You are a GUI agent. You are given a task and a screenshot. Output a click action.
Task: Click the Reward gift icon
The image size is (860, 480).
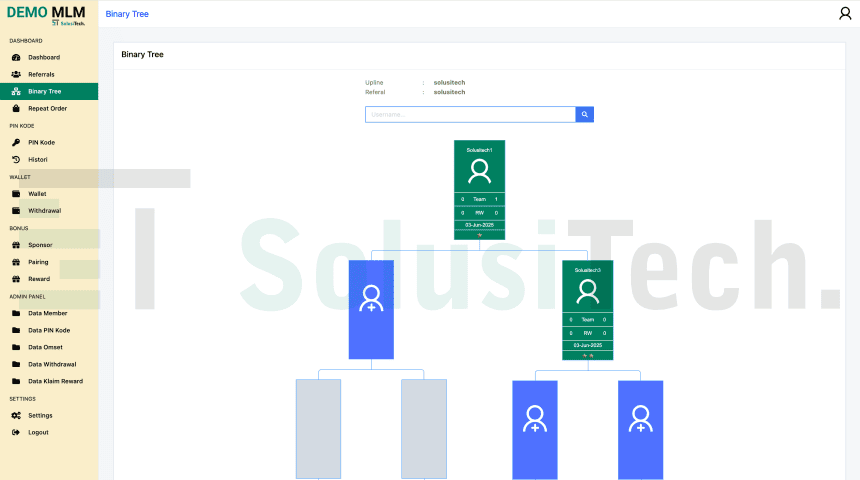coord(16,279)
